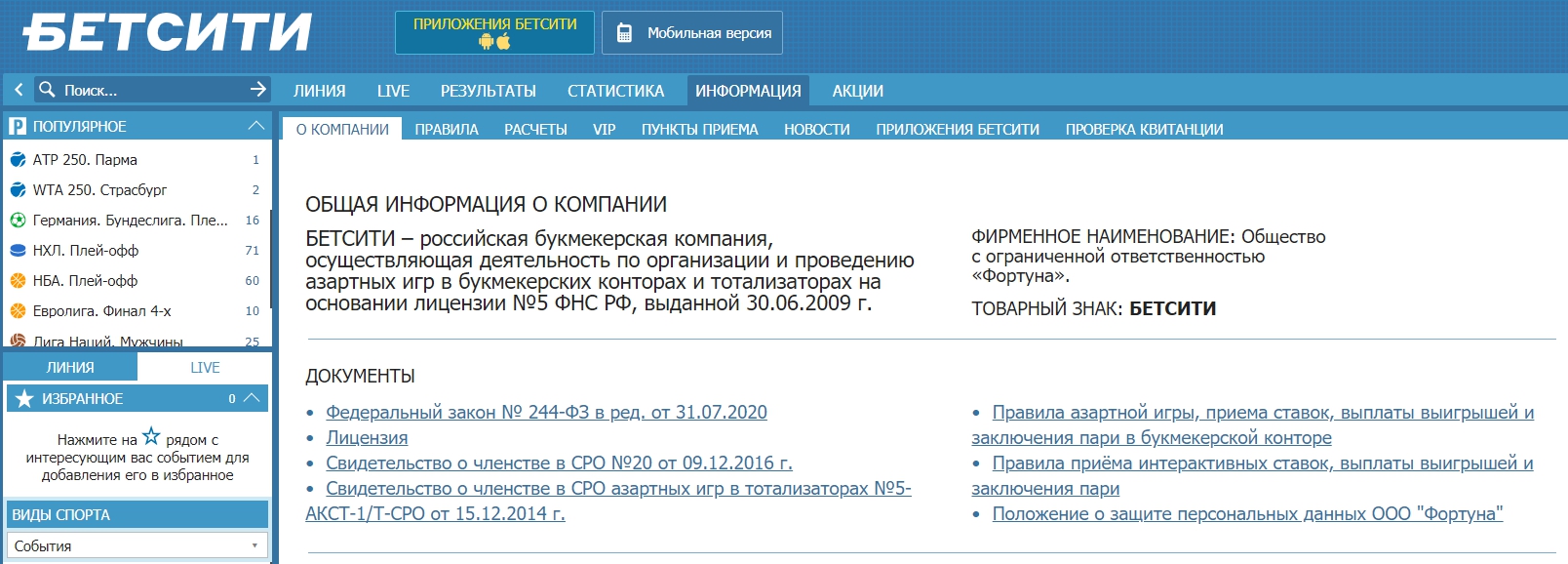Switch to the ПРАВИЛА tab
The image size is (1568, 564).
447,129
